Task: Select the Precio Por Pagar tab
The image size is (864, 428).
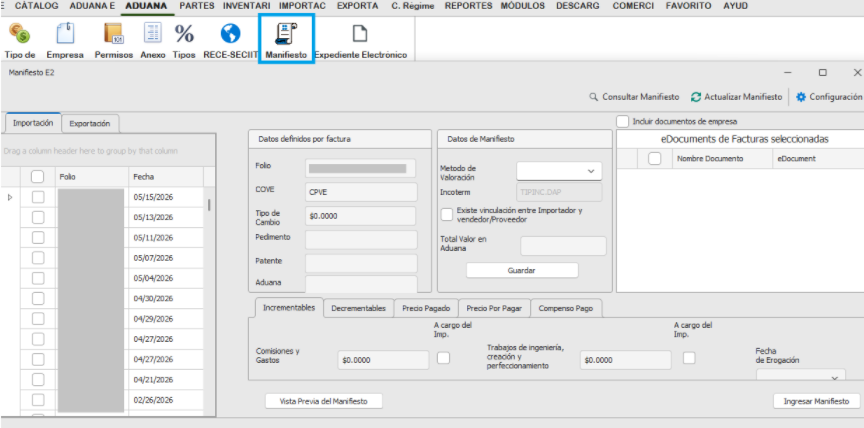Action: click(x=494, y=308)
